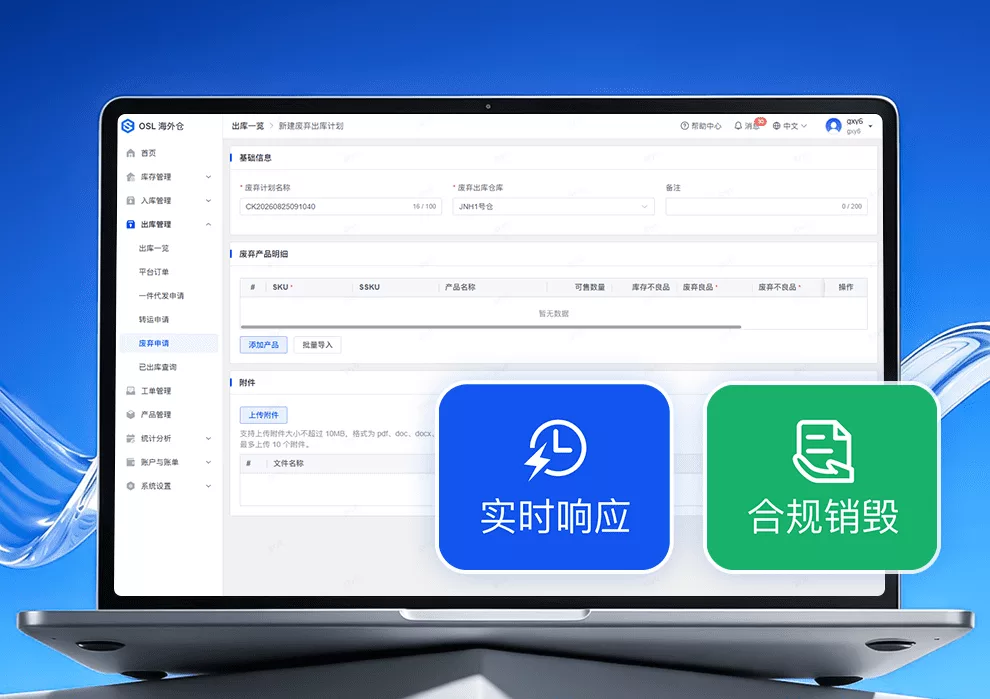Expand the 系统设置 chevron
The height and width of the screenshot is (699, 990).
[208, 486]
